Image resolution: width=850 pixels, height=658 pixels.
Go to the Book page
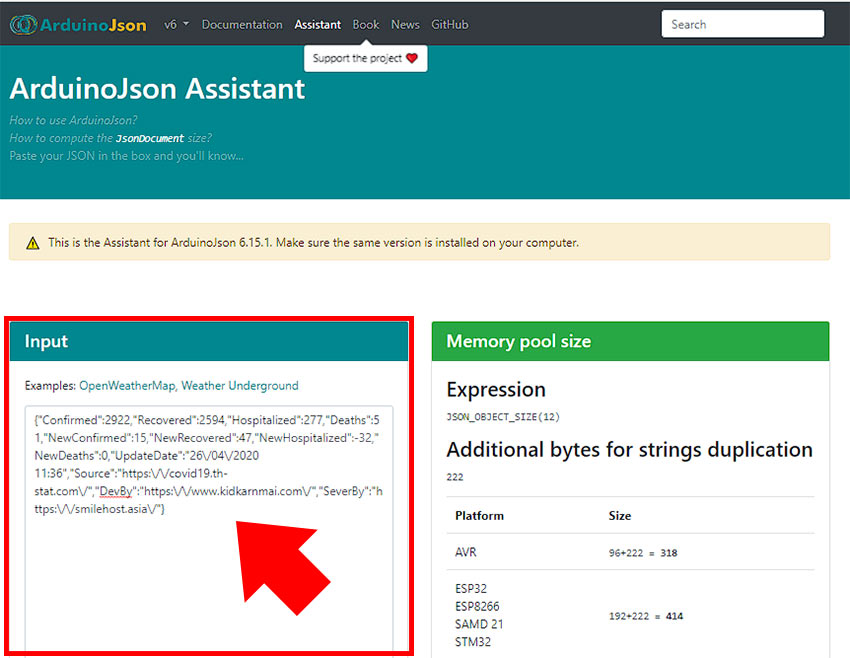366,24
